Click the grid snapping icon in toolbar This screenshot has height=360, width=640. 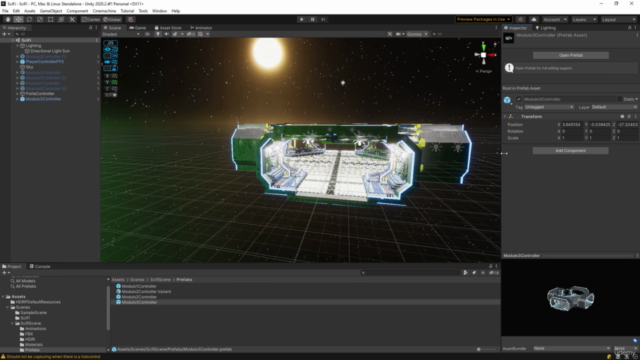131,19
